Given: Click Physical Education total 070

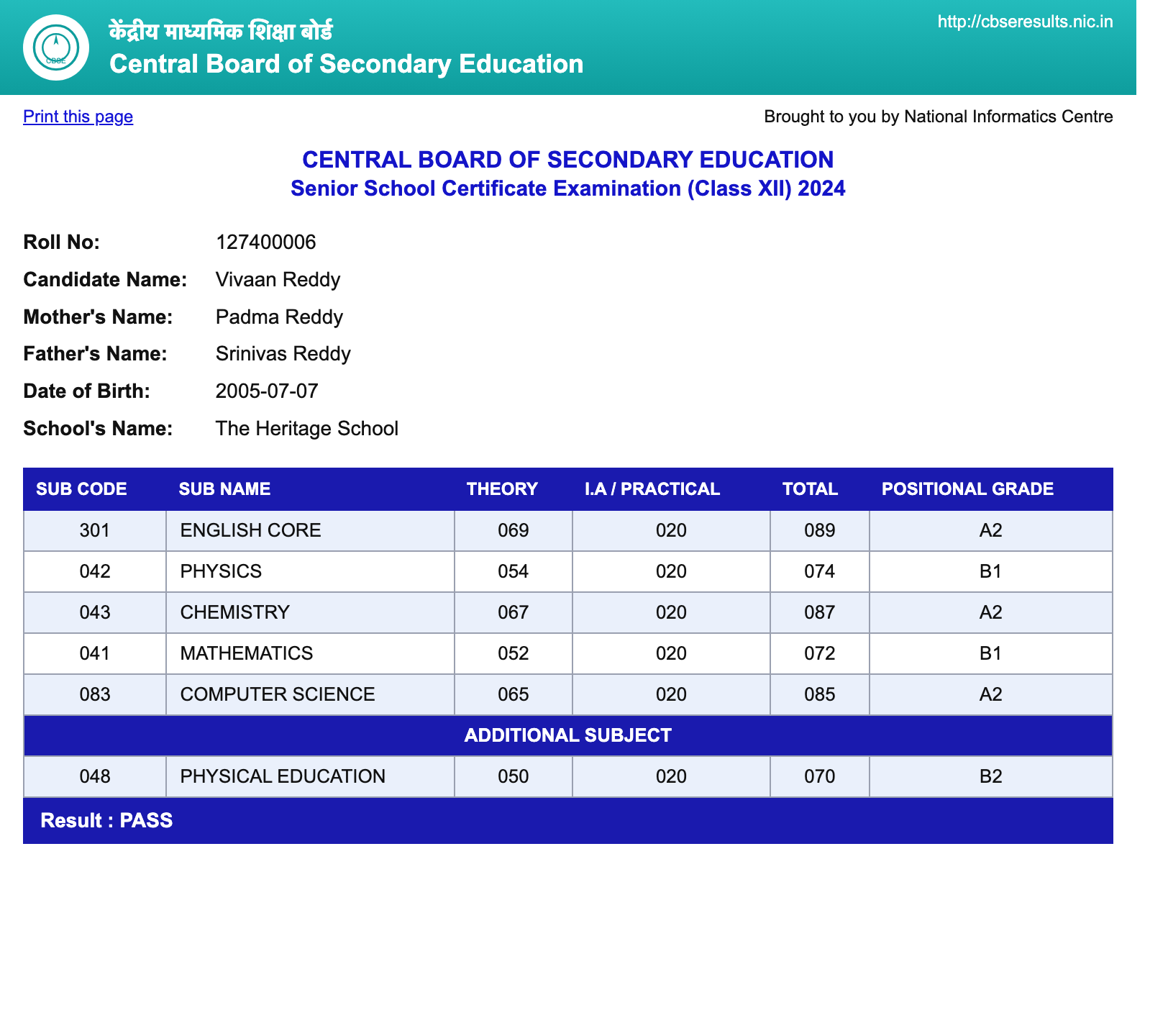Looking at the screenshot, I should point(820,777).
